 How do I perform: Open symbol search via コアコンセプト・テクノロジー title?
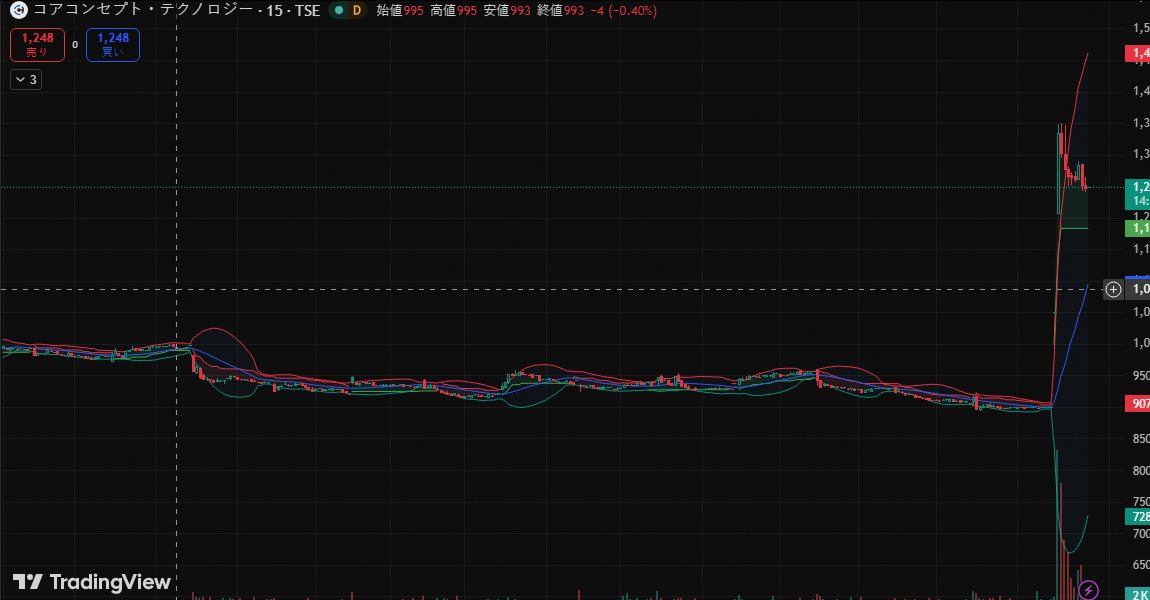click(143, 10)
